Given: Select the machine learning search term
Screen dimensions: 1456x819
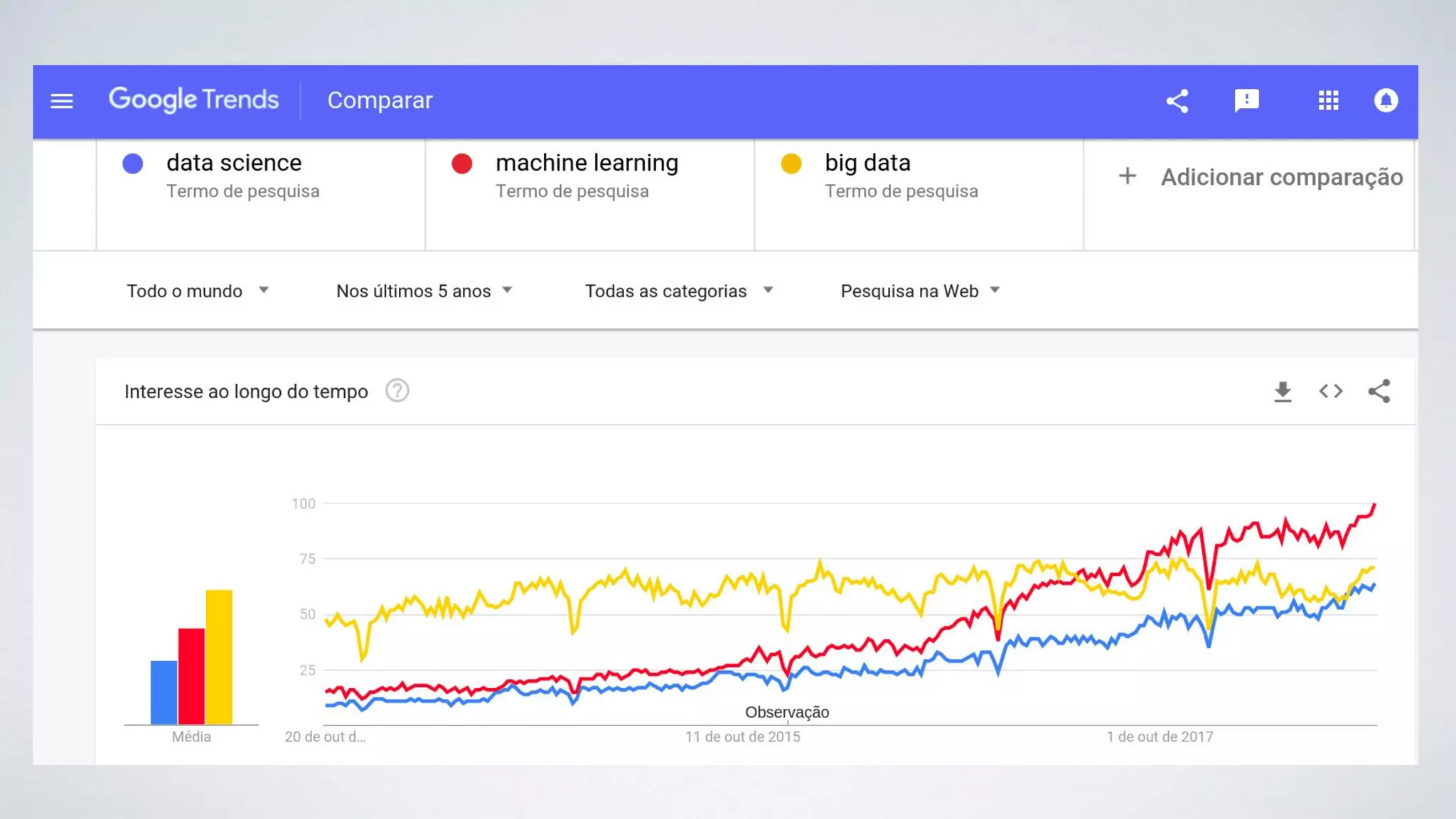Looking at the screenshot, I should pos(587,163).
